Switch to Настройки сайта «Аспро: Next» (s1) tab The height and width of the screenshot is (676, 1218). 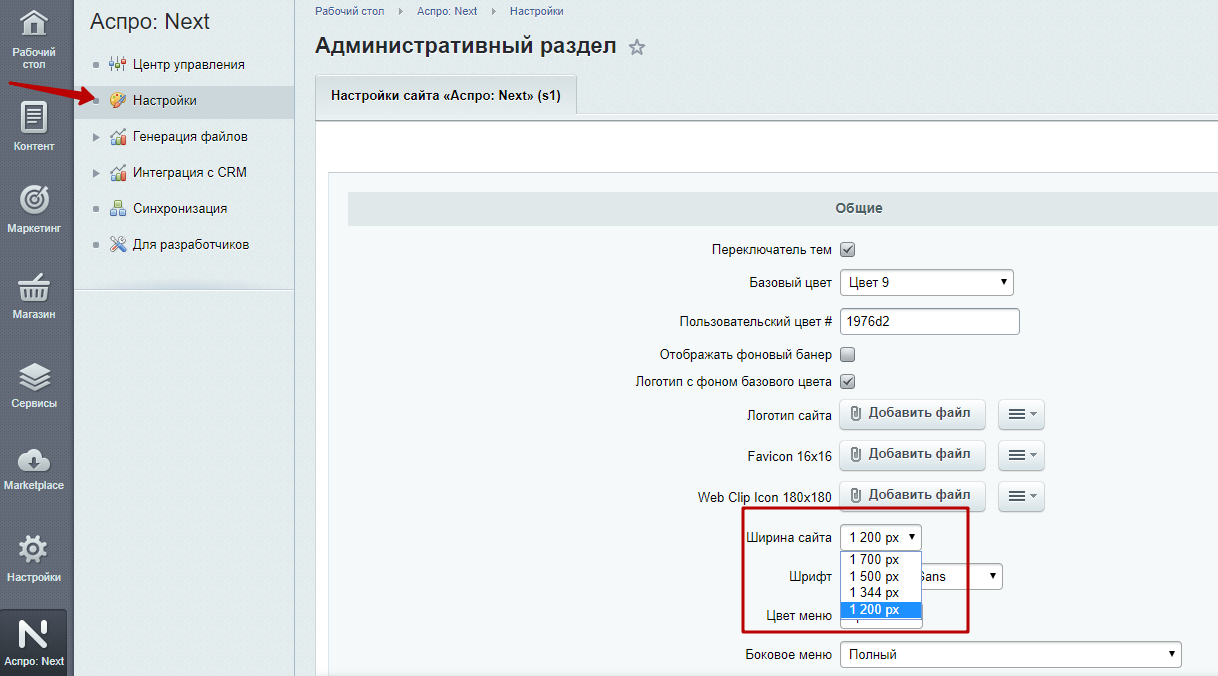445,97
